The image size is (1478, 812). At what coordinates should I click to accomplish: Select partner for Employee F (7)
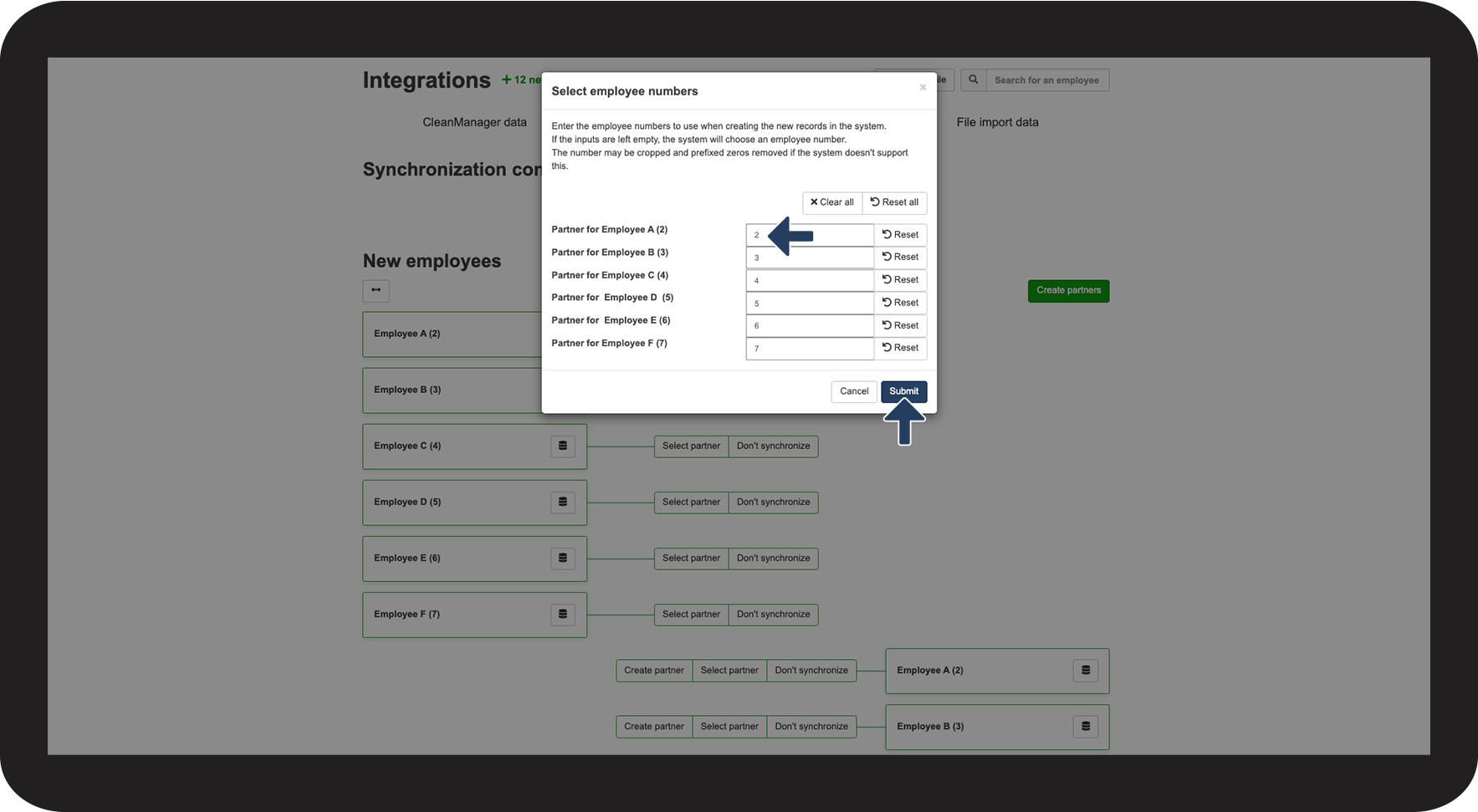click(x=691, y=615)
